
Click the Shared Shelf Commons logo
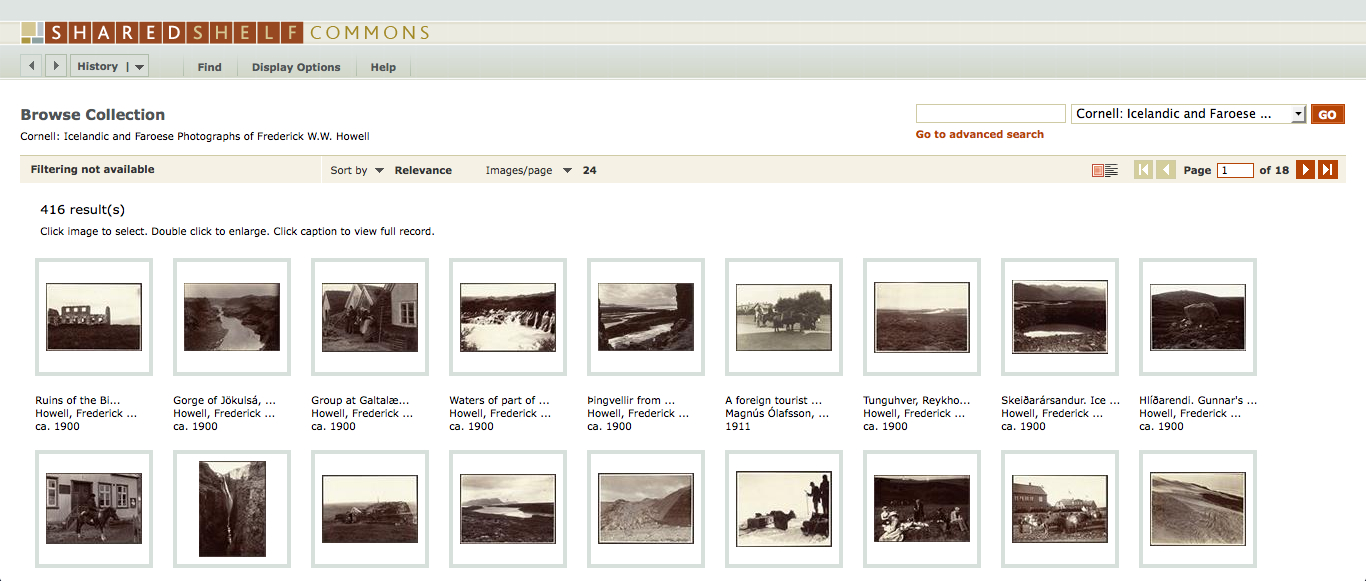pos(225,33)
